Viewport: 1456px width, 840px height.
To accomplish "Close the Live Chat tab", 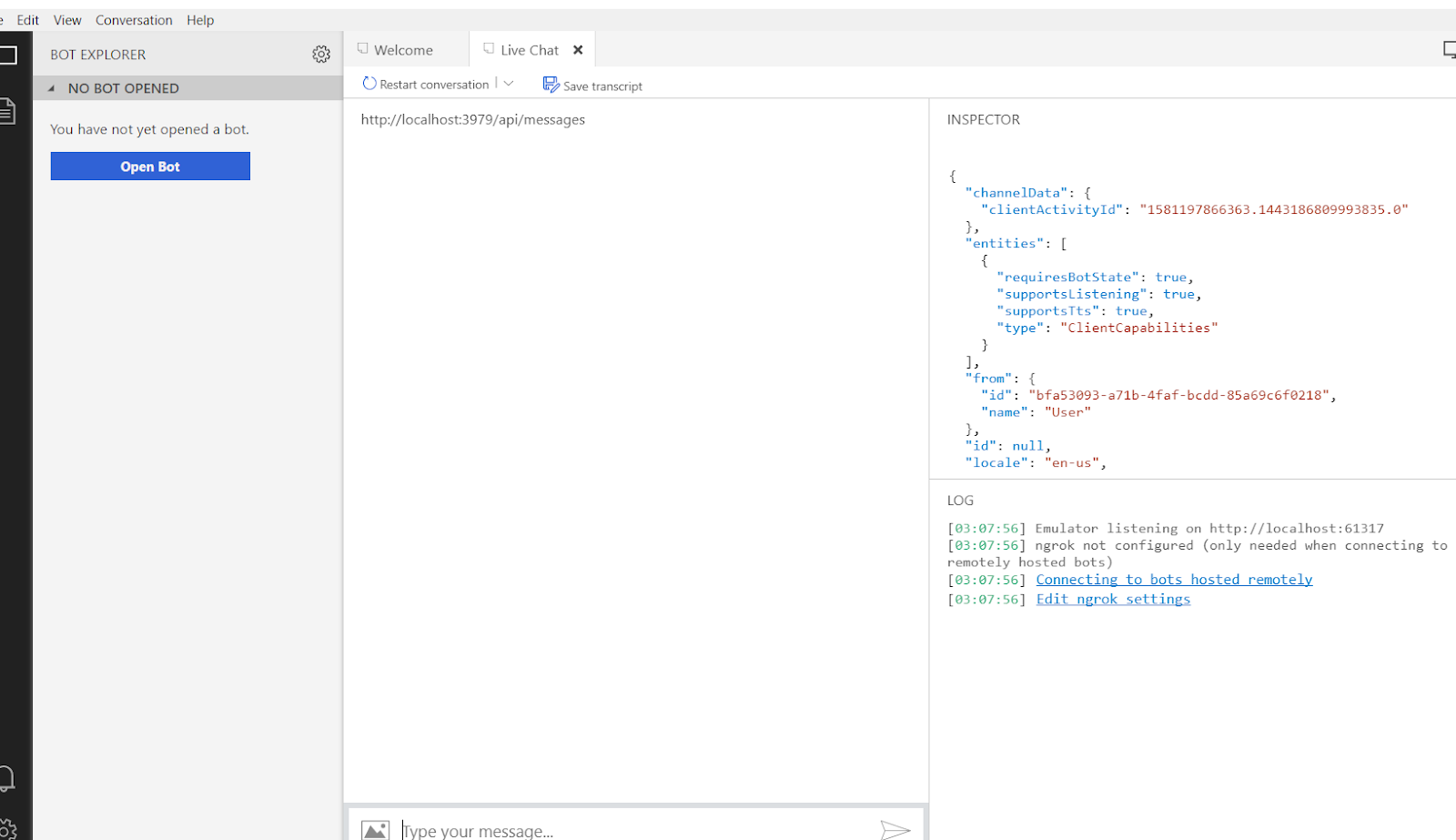I will pos(578,50).
